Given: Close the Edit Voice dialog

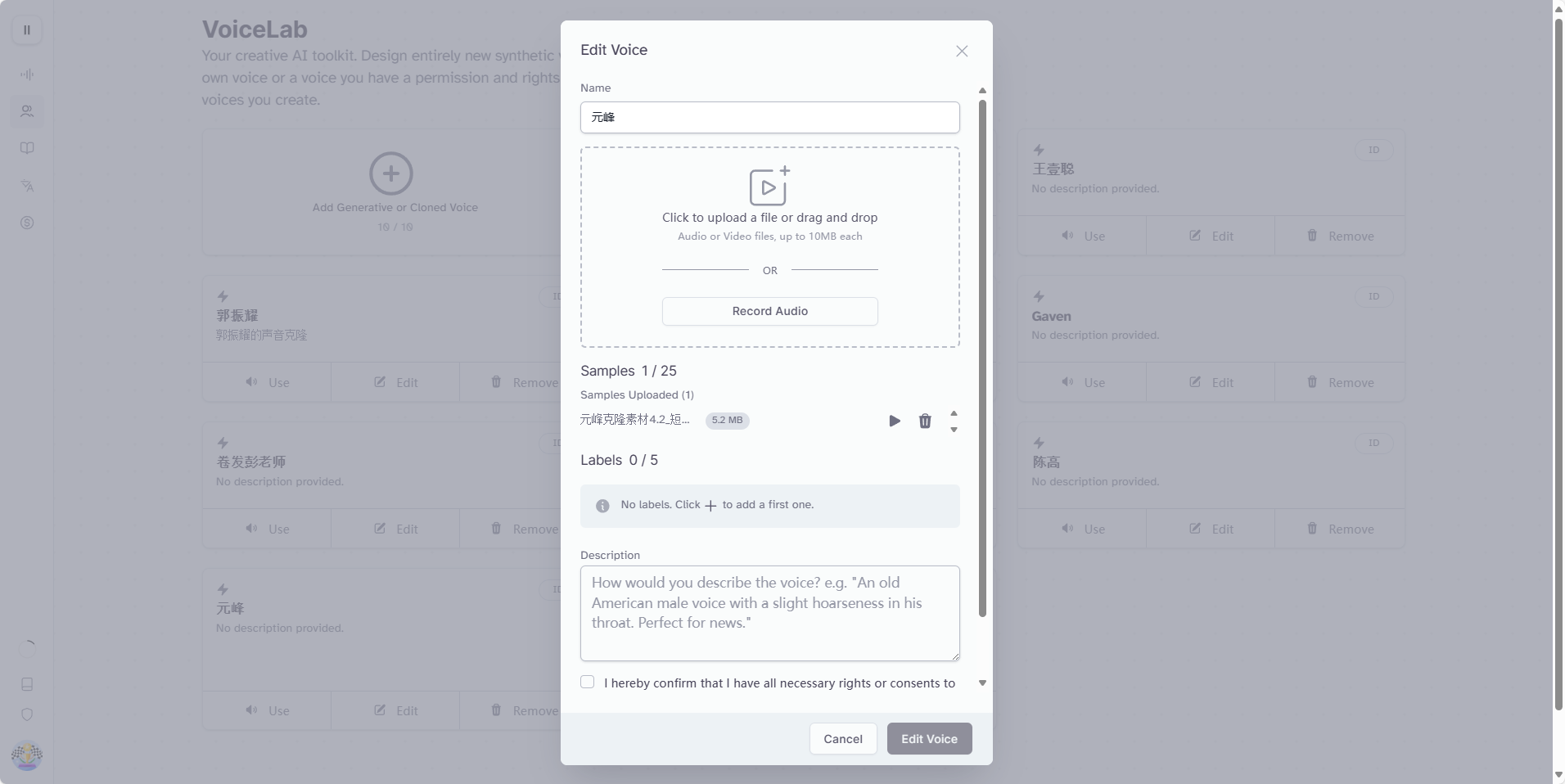Looking at the screenshot, I should pyautogui.click(x=962, y=51).
